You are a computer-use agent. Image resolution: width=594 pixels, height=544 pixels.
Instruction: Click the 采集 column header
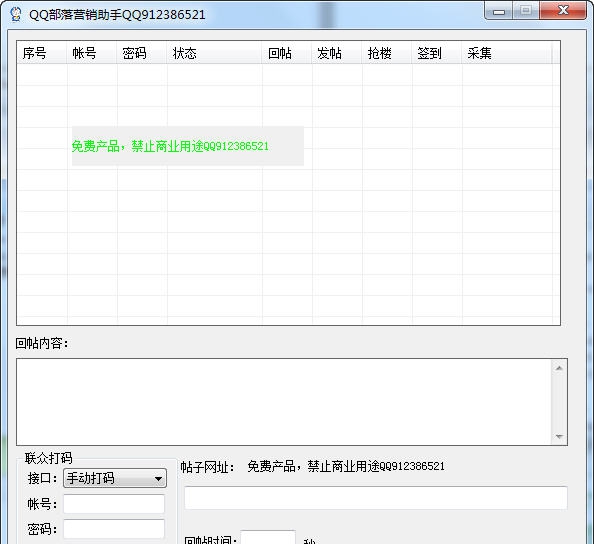507,53
